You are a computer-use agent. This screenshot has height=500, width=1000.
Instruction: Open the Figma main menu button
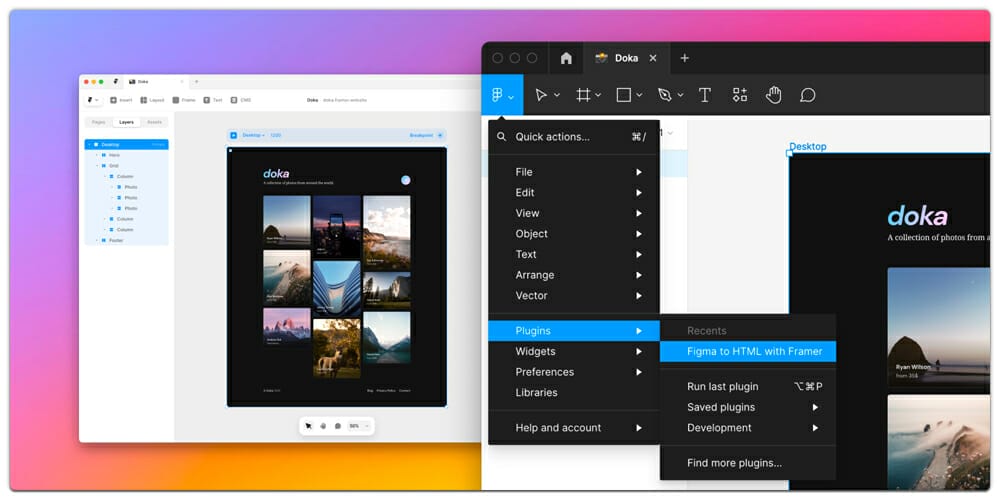click(x=503, y=95)
